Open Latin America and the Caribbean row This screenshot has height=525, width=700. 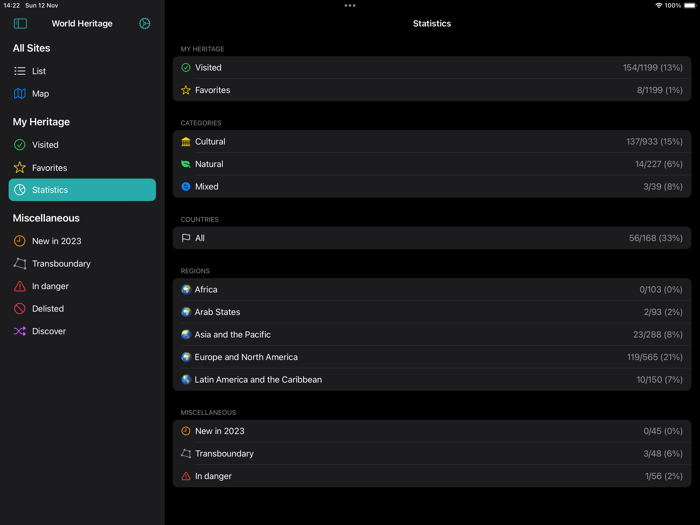(x=432, y=379)
